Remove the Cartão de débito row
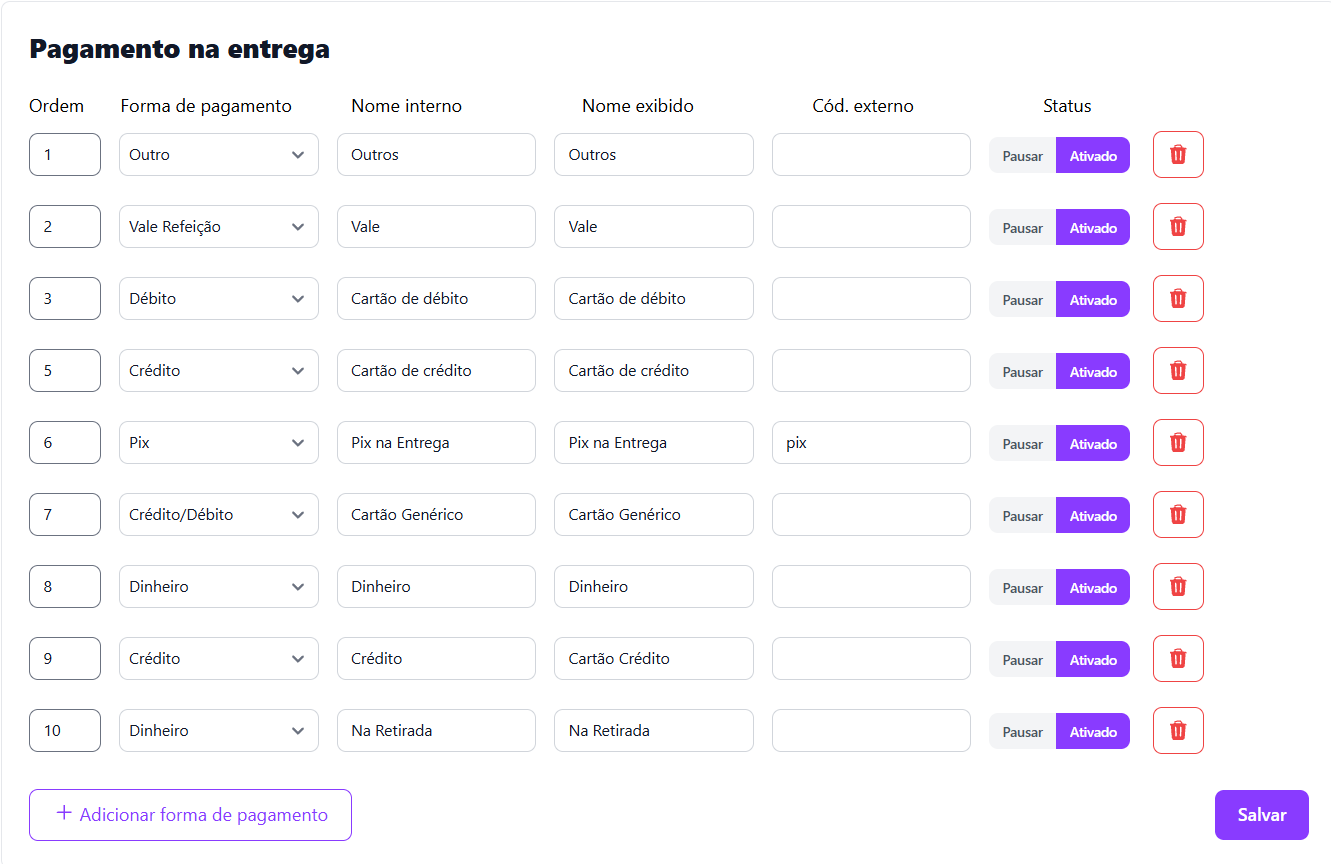Viewport: 1331px width, 864px height. [x=1178, y=299]
